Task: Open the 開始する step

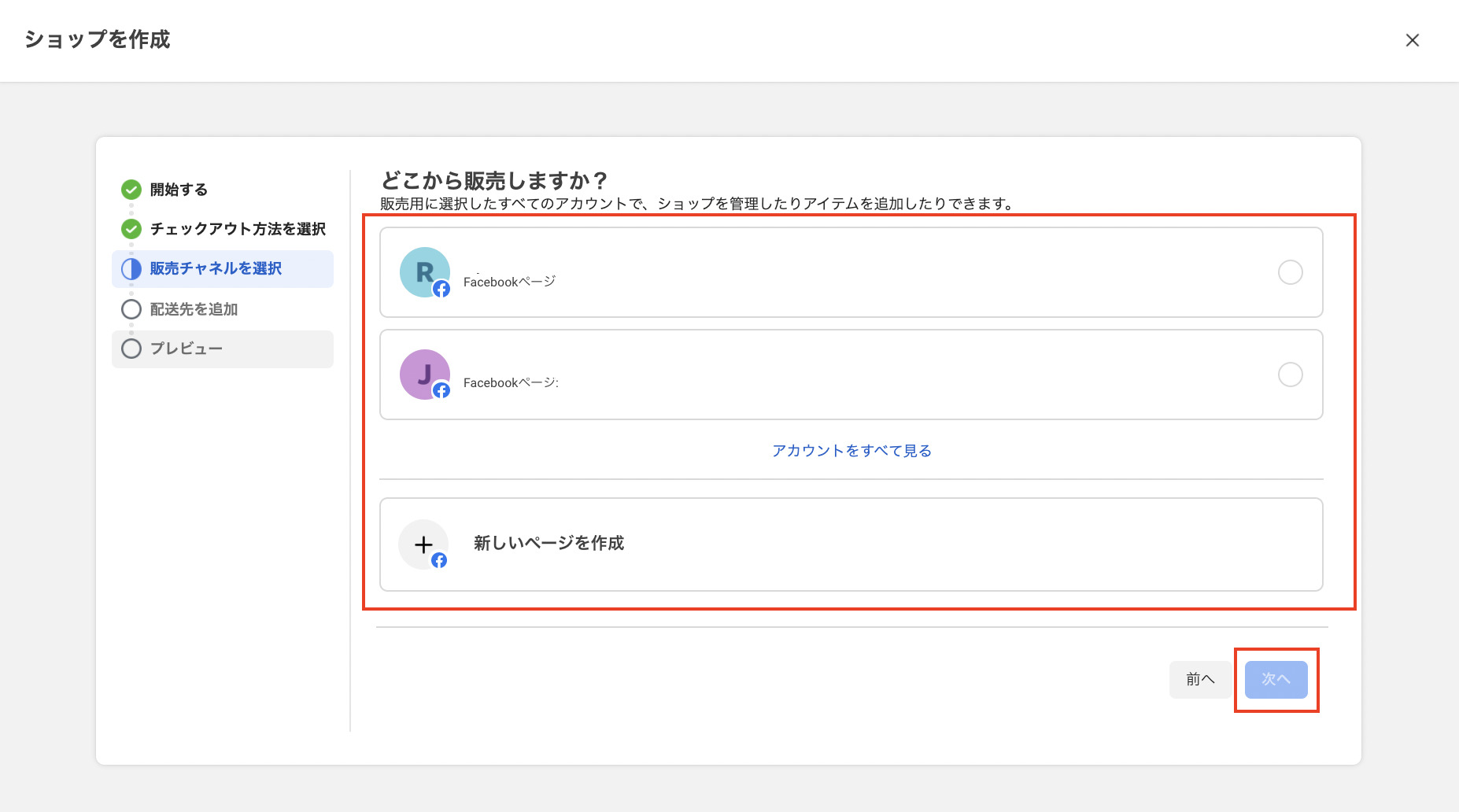Action: [179, 190]
